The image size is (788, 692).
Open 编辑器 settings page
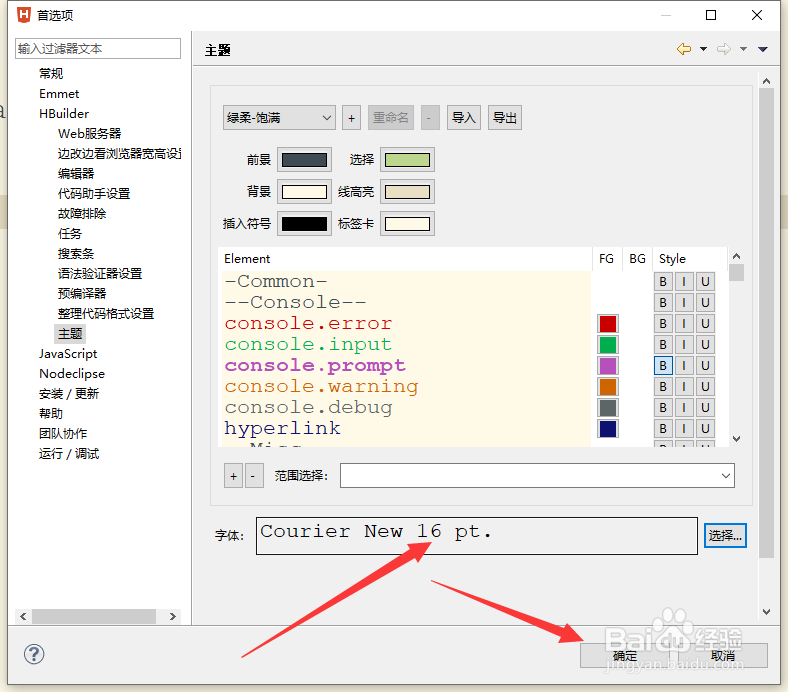[76, 174]
